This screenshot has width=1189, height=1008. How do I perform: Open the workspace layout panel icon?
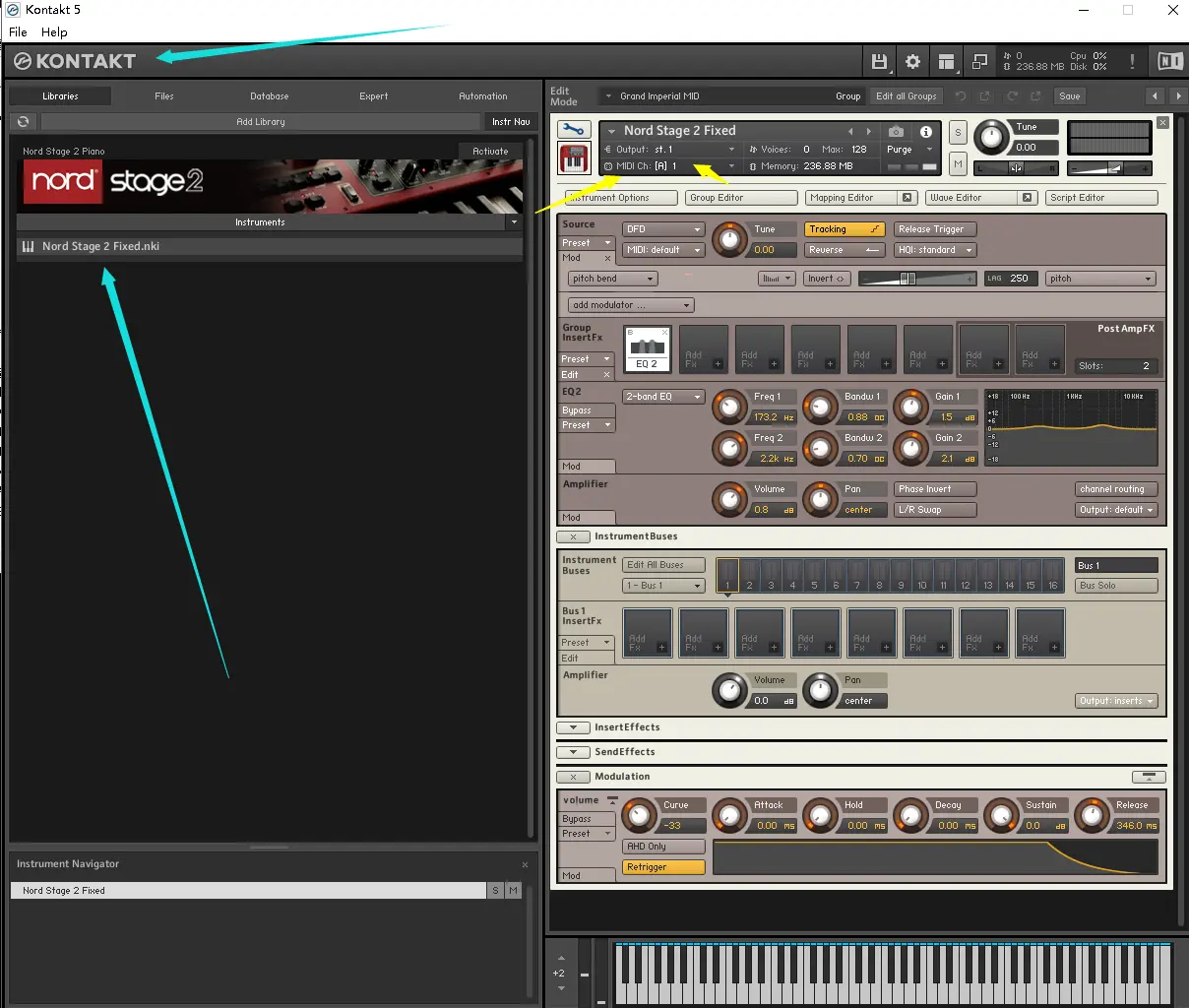click(x=946, y=61)
